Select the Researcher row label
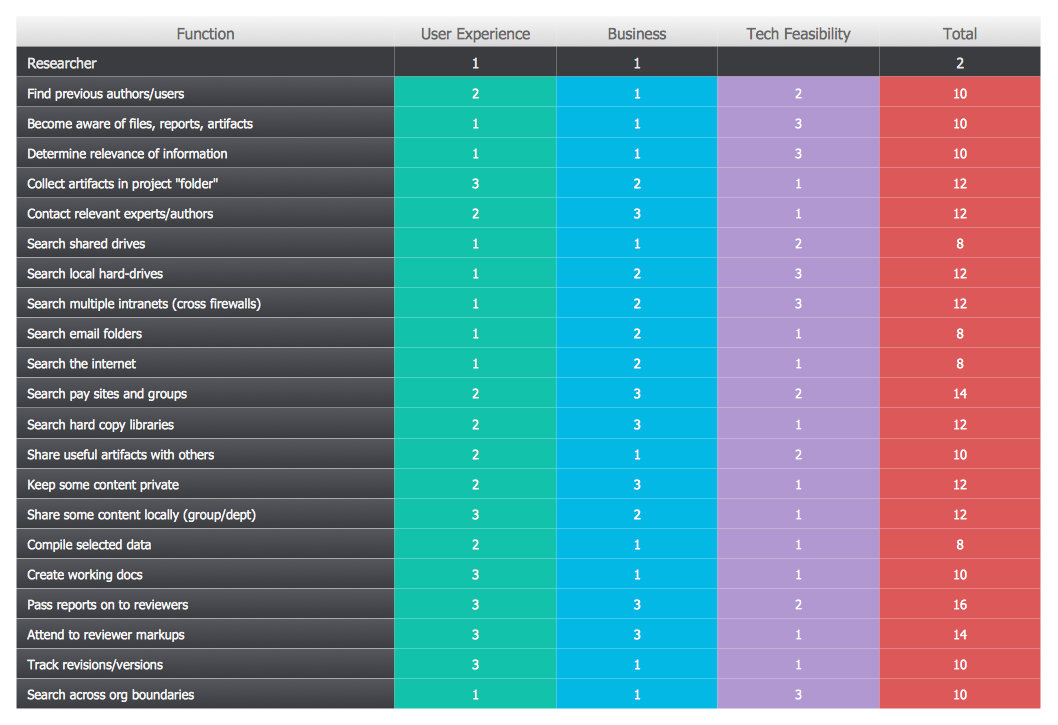The height and width of the screenshot is (725, 1058). coord(62,64)
